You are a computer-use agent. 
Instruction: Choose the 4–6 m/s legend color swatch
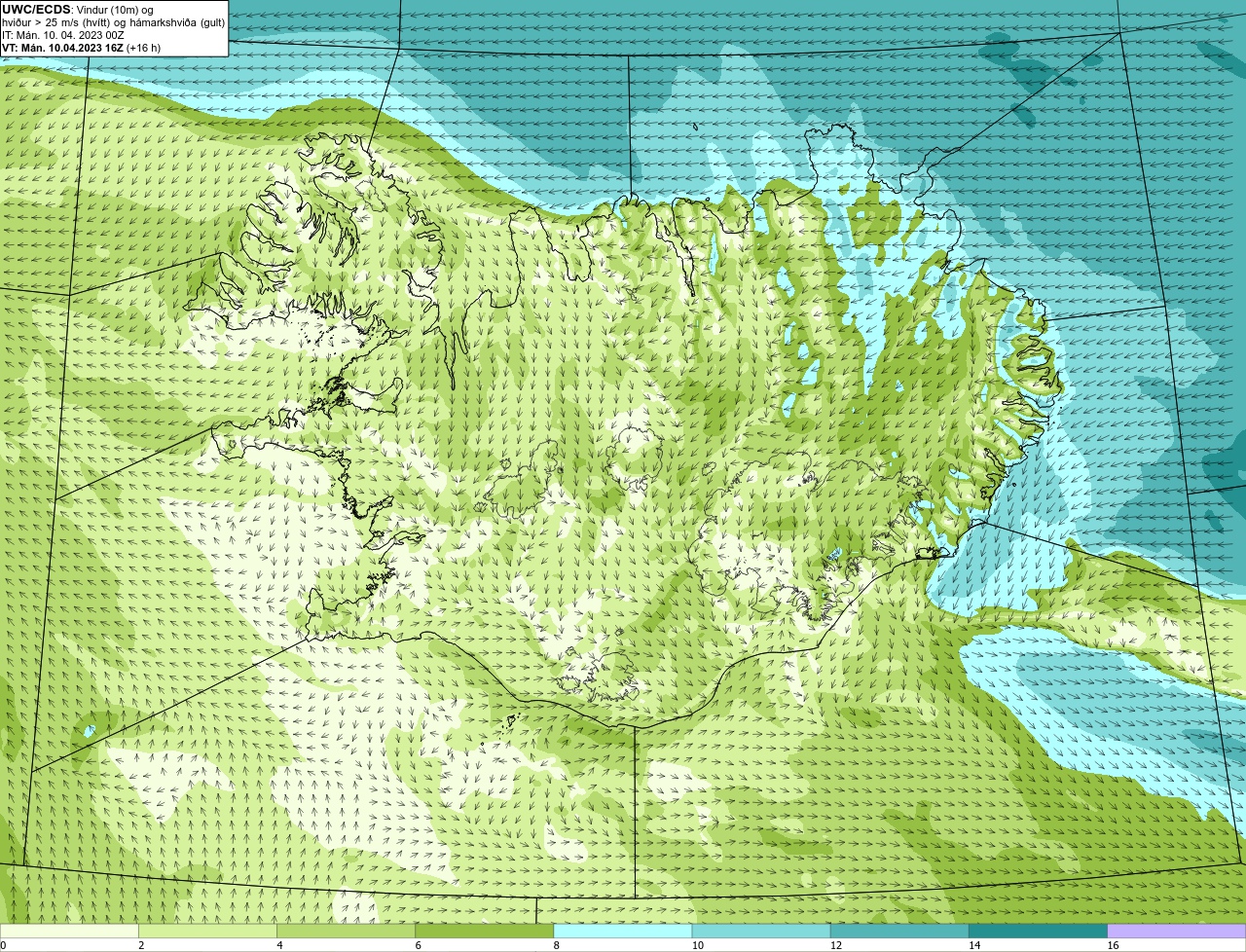(x=346, y=931)
